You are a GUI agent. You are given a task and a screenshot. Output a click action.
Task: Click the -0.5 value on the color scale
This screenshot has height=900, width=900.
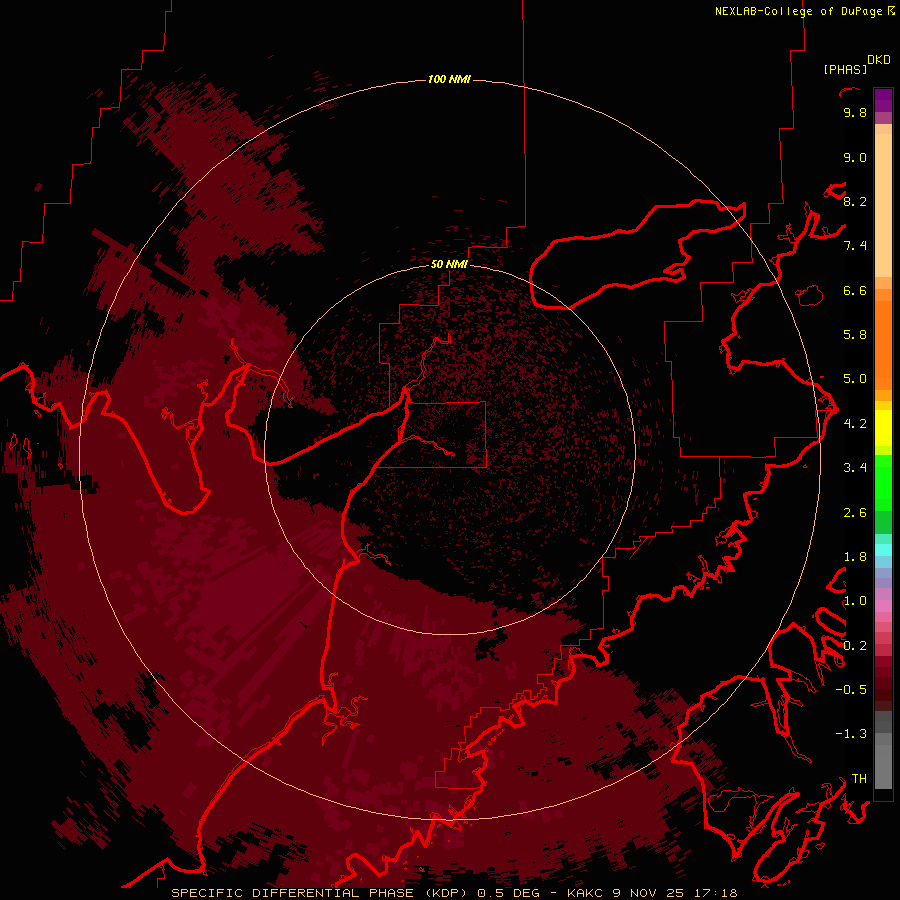(x=851, y=690)
